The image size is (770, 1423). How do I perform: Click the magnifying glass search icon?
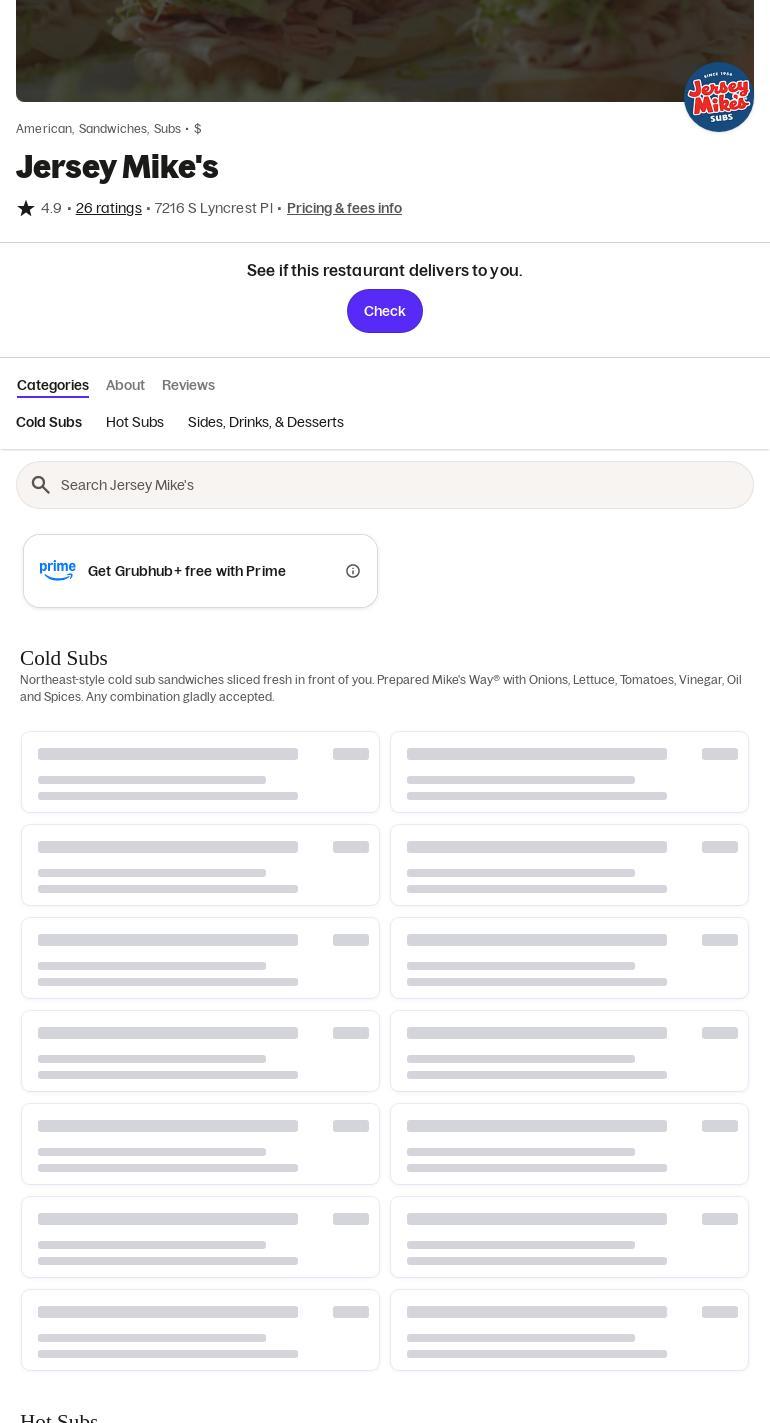click(41, 485)
